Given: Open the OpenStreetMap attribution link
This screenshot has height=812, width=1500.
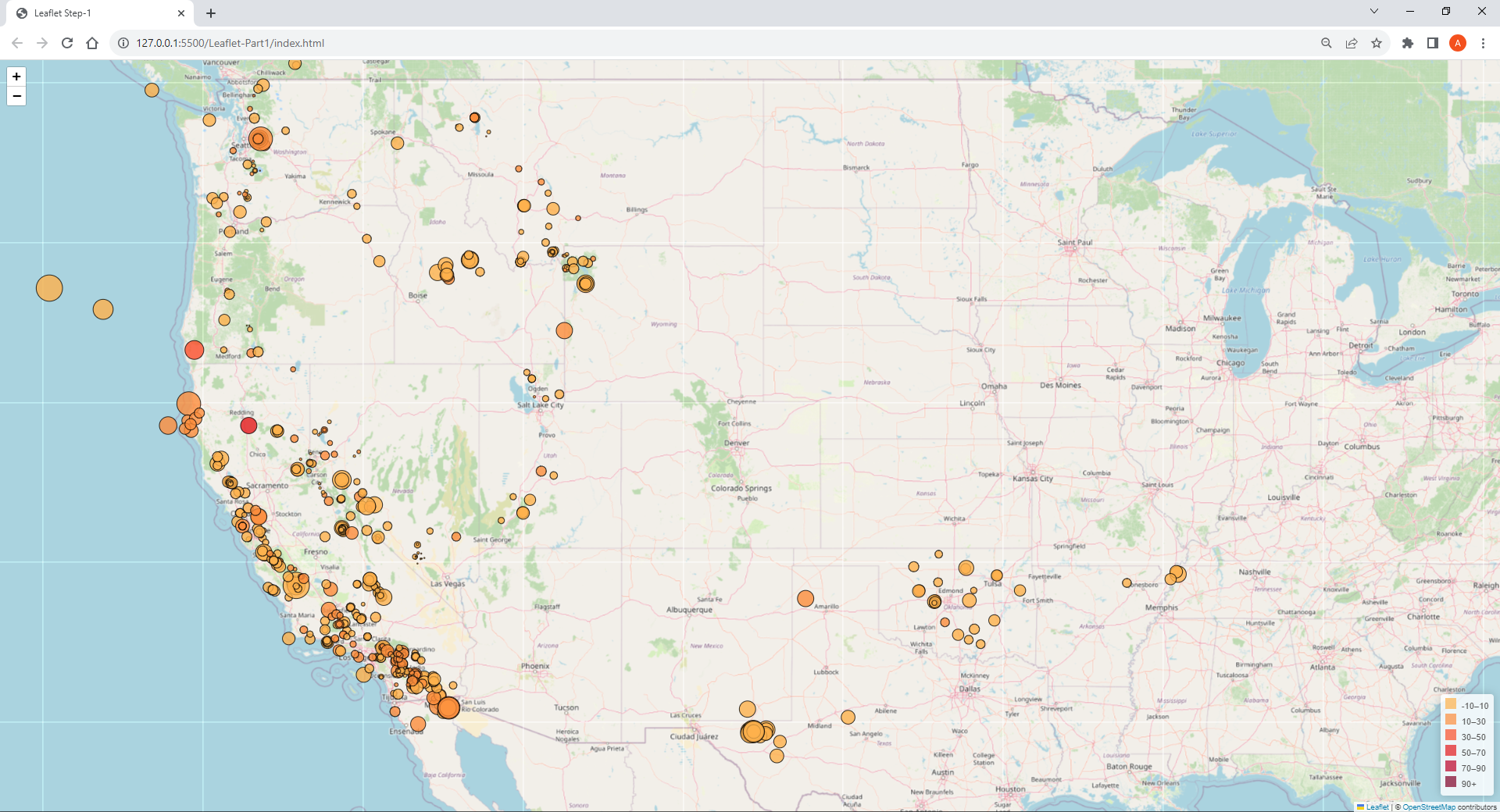Looking at the screenshot, I should tap(1429, 807).
